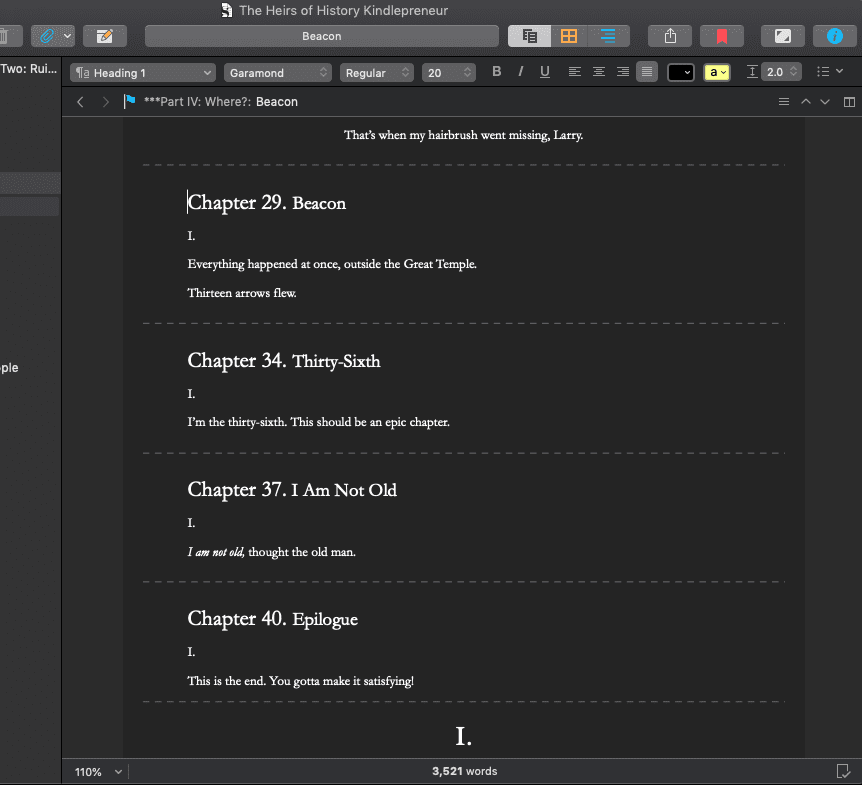Switch to corkboard view mode
This screenshot has width=862, height=785.
[x=568, y=36]
